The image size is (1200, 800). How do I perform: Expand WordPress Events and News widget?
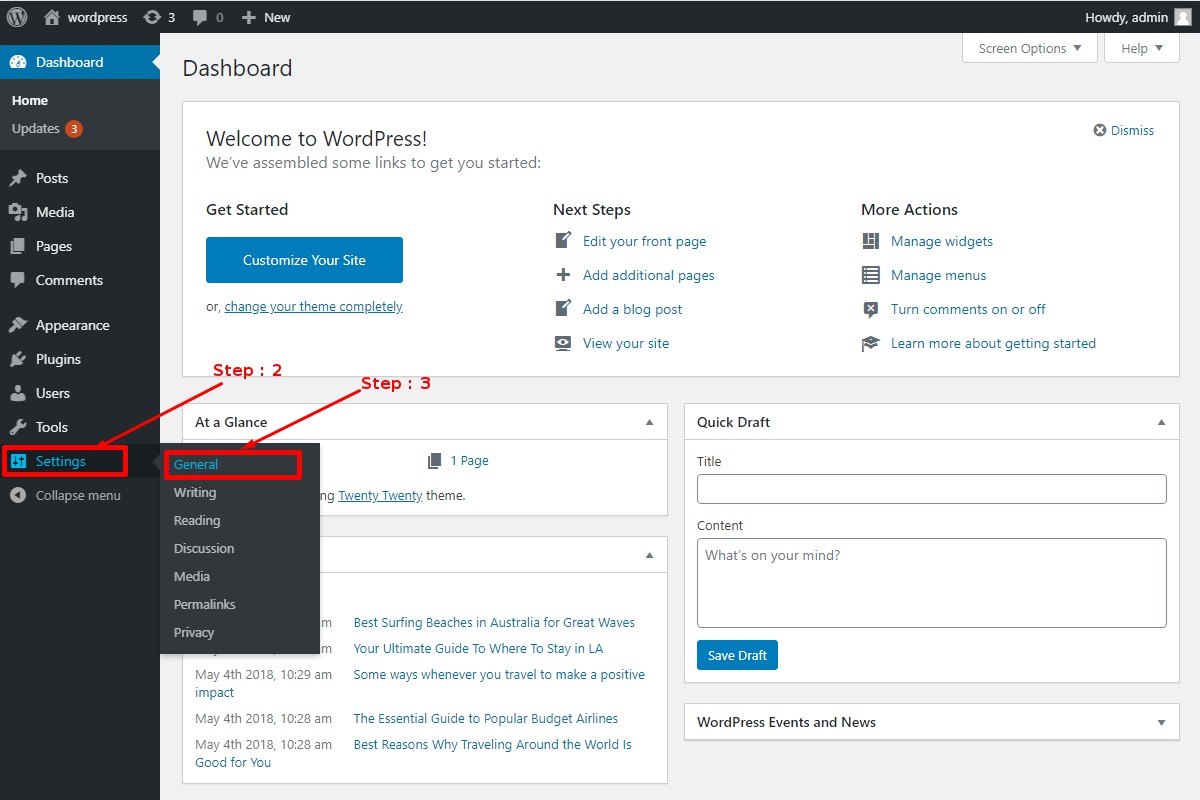click(1161, 722)
